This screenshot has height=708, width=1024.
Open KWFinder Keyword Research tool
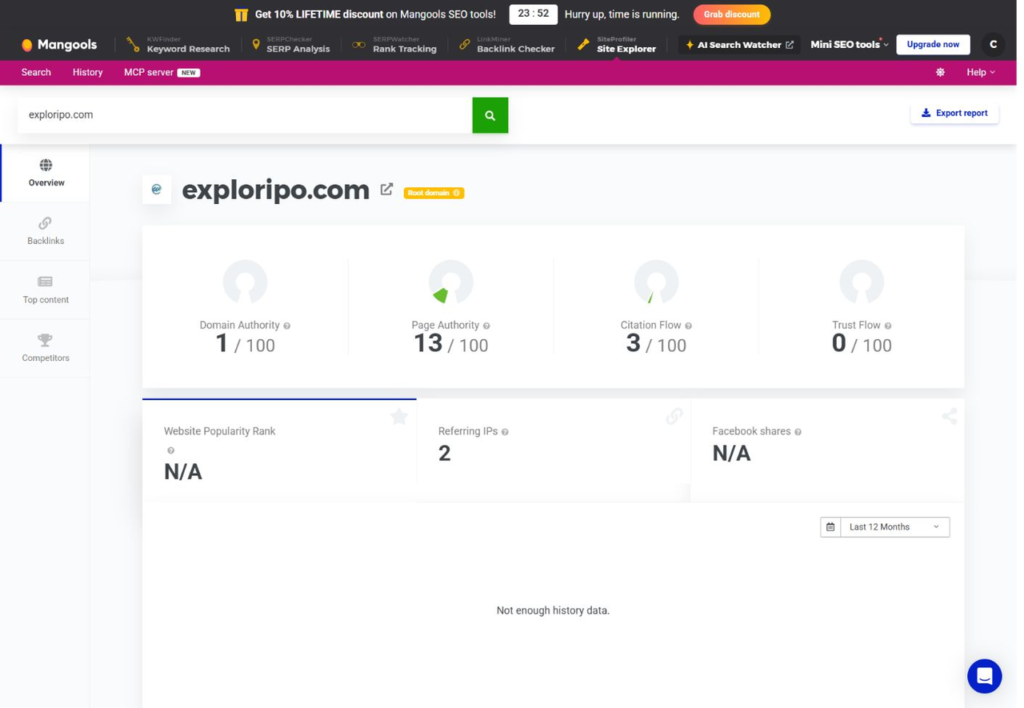click(178, 44)
